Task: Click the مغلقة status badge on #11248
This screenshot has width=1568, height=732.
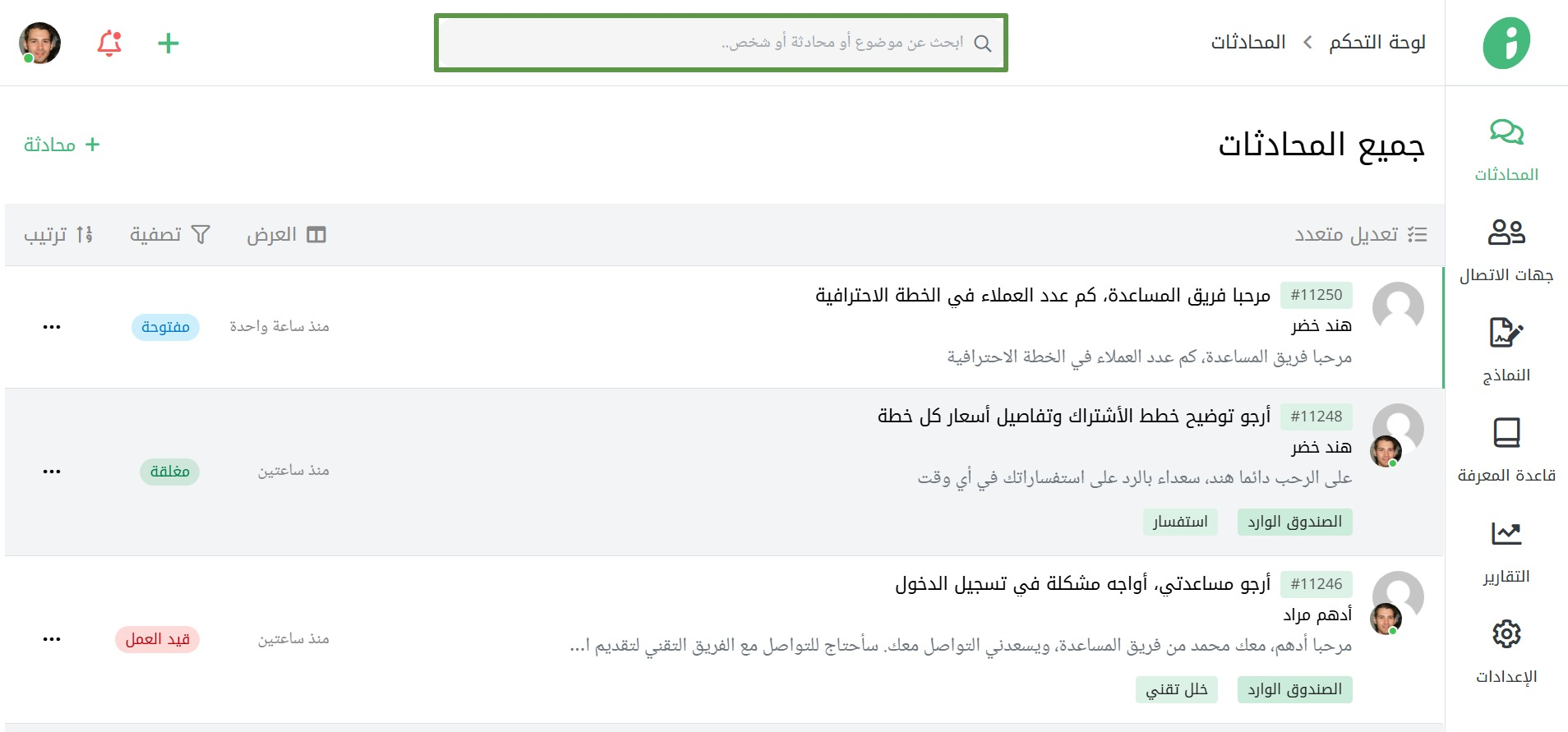Action: tap(169, 472)
